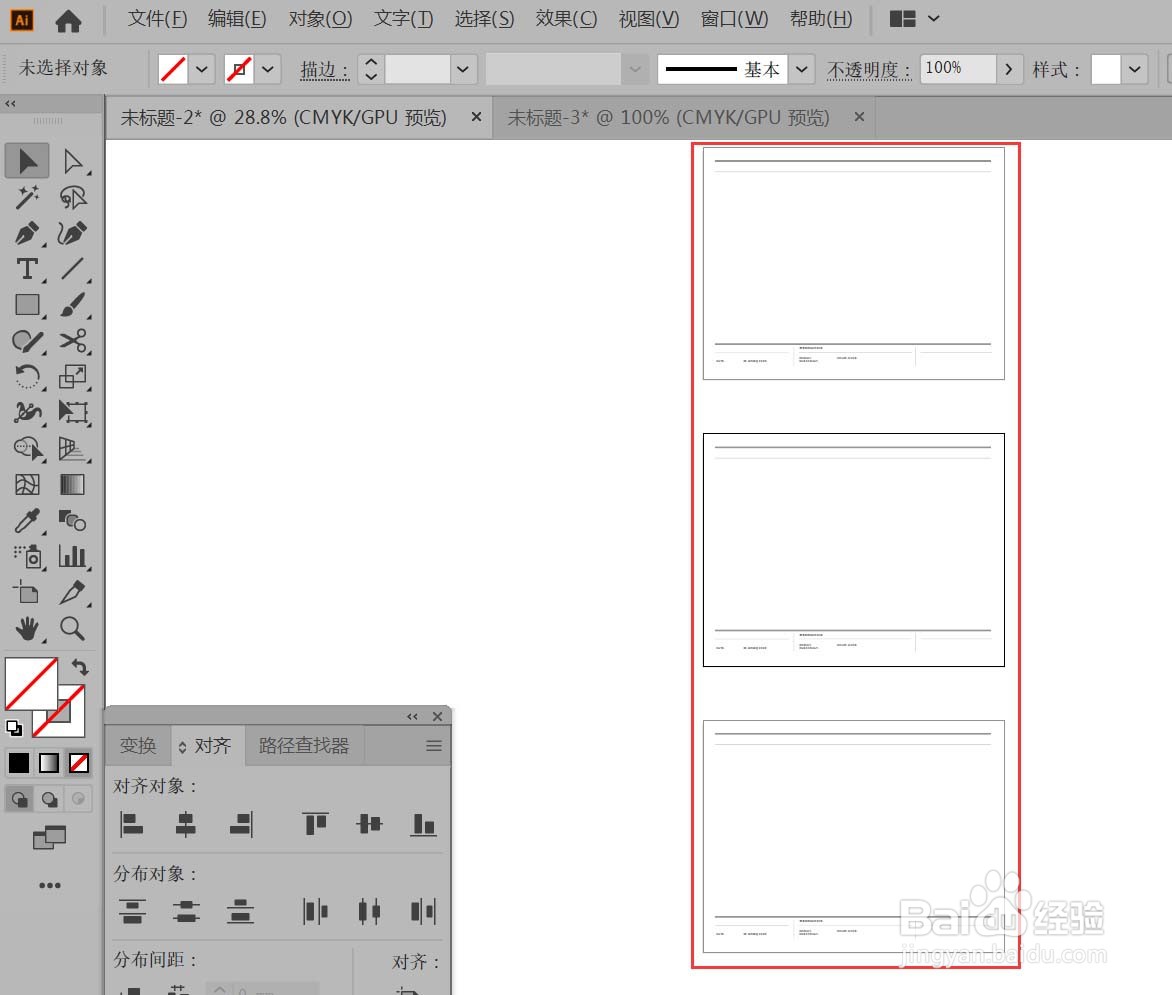Switch to 路径查找器 panel tab
The height and width of the screenshot is (995, 1172).
[304, 745]
